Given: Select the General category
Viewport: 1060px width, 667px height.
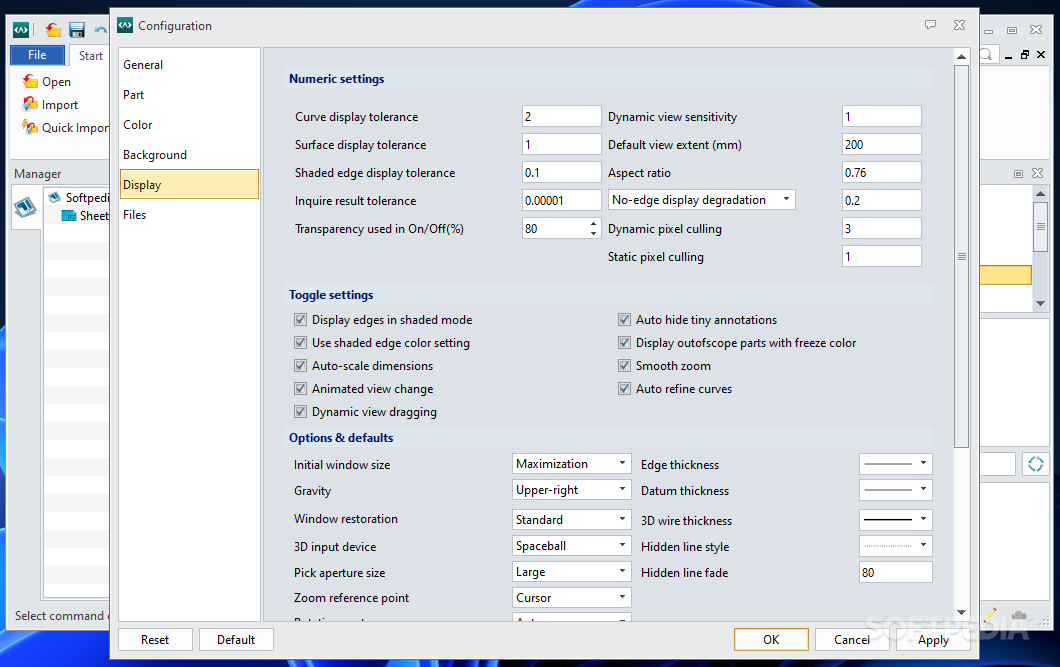Looking at the screenshot, I should click(x=189, y=65).
